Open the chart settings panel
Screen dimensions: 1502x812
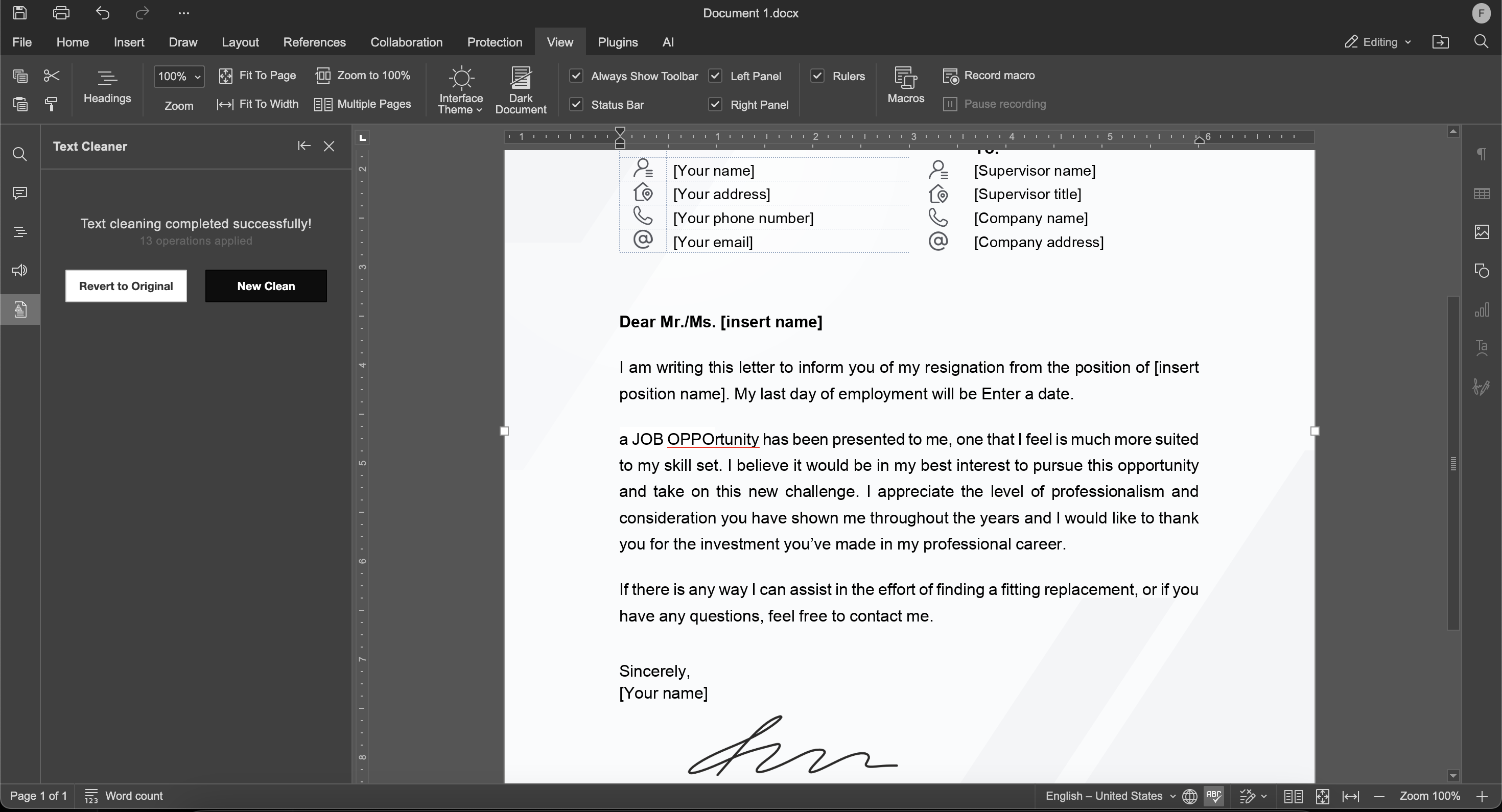click(1483, 309)
